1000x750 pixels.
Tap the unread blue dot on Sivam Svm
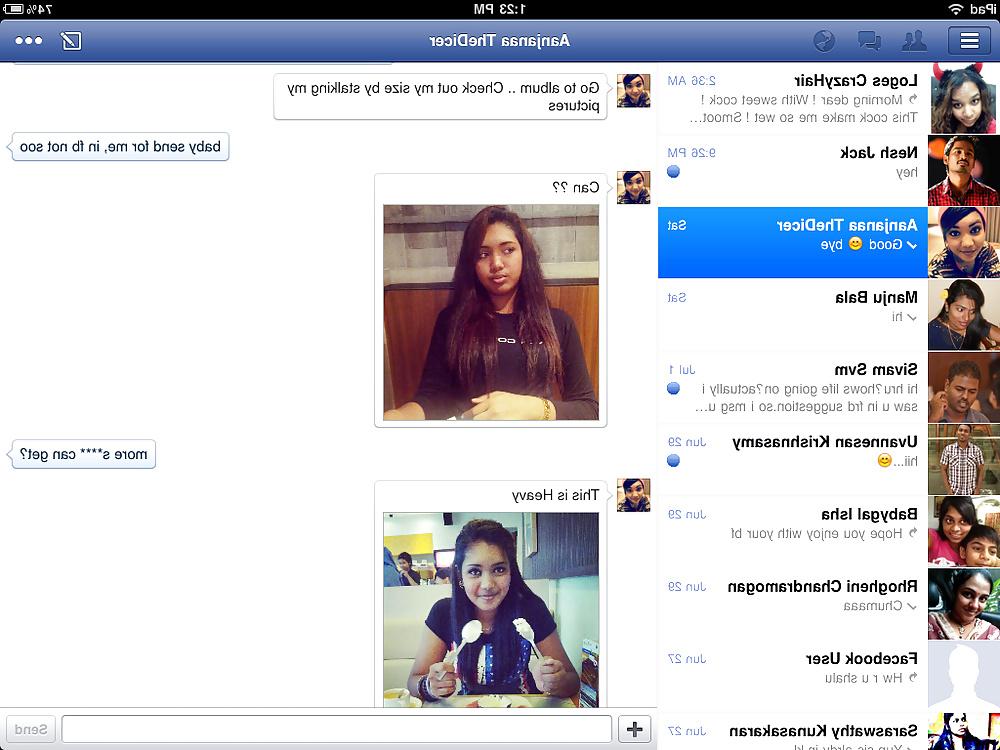click(673, 388)
